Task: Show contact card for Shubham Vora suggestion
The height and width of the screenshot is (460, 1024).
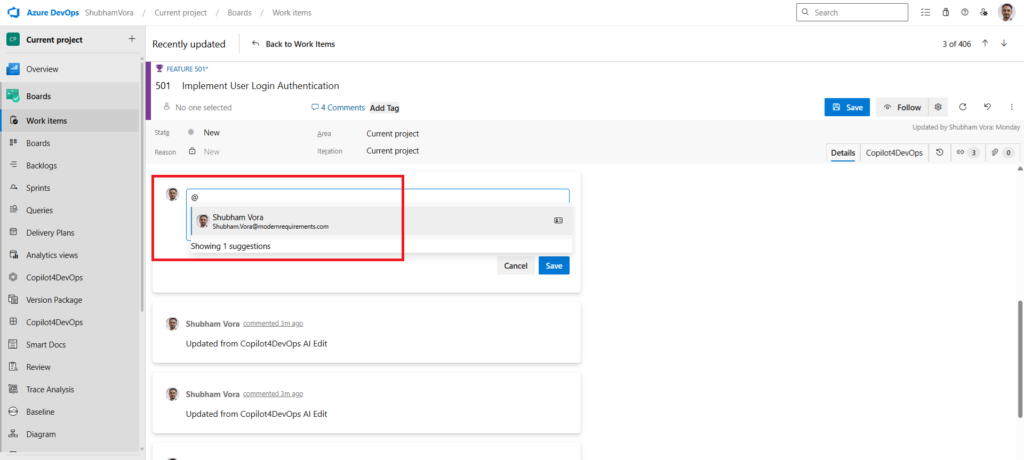Action: pyautogui.click(x=558, y=220)
